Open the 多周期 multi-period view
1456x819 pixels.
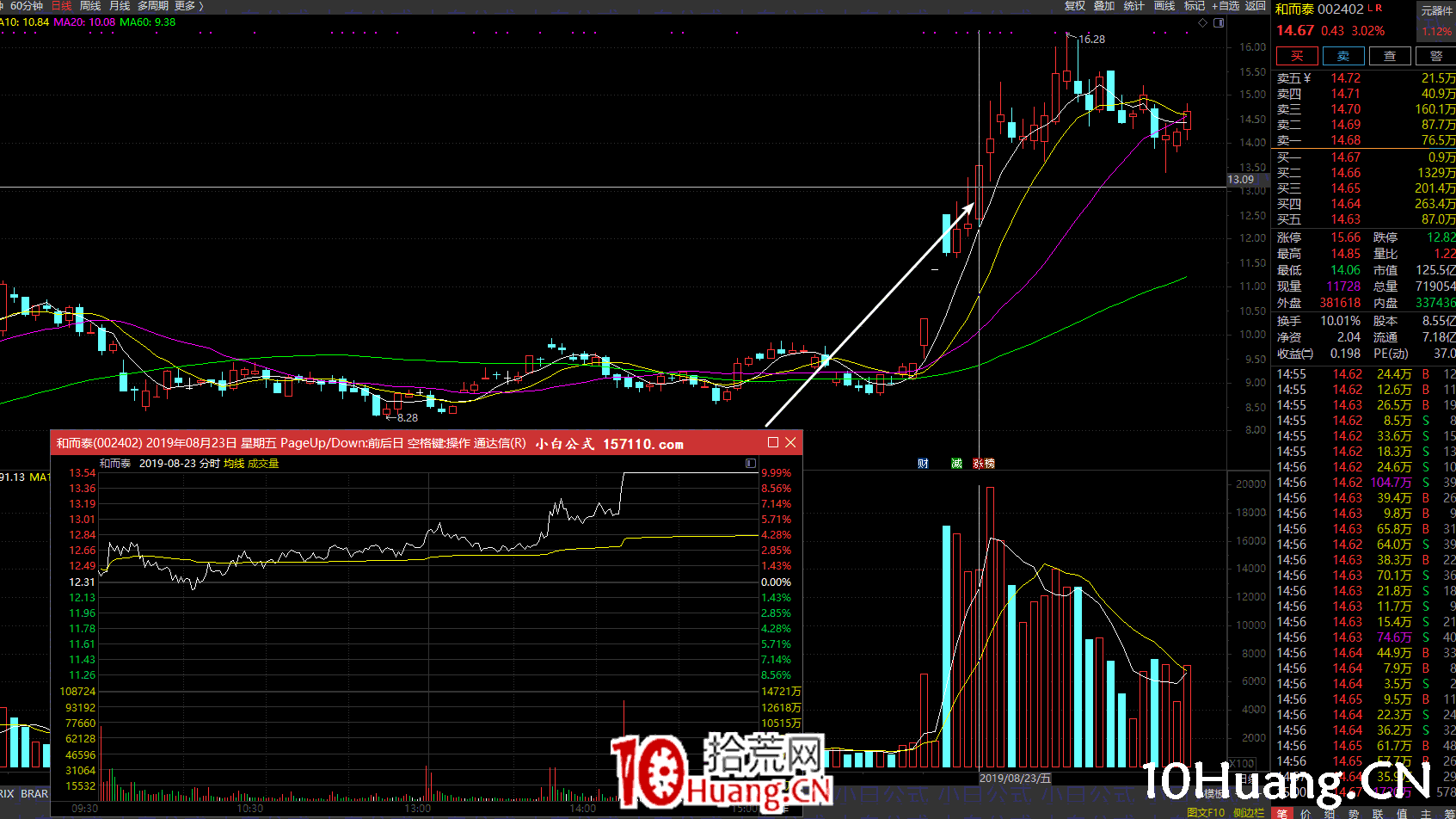pos(153,6)
